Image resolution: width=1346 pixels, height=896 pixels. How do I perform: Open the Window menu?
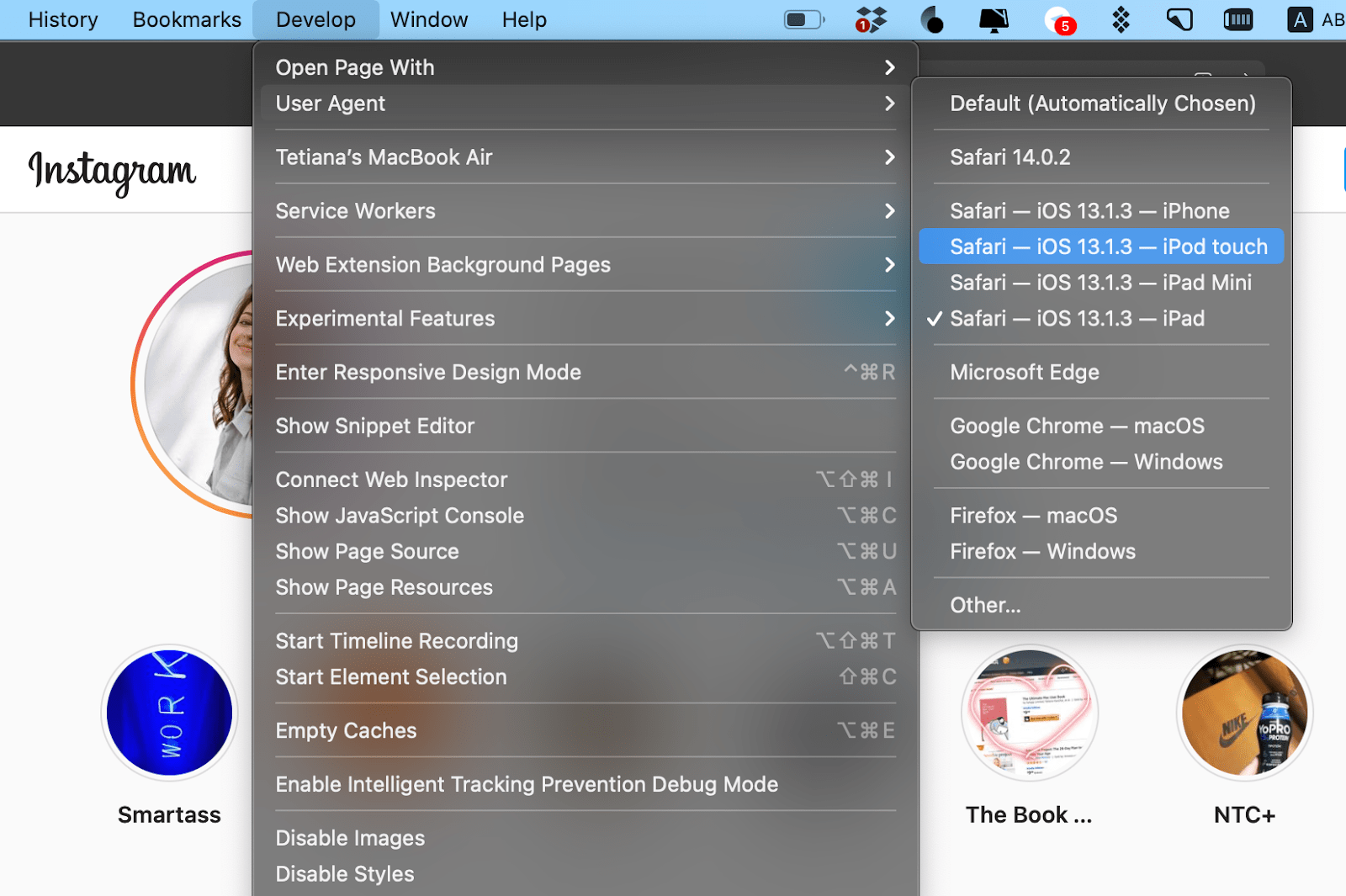click(429, 19)
